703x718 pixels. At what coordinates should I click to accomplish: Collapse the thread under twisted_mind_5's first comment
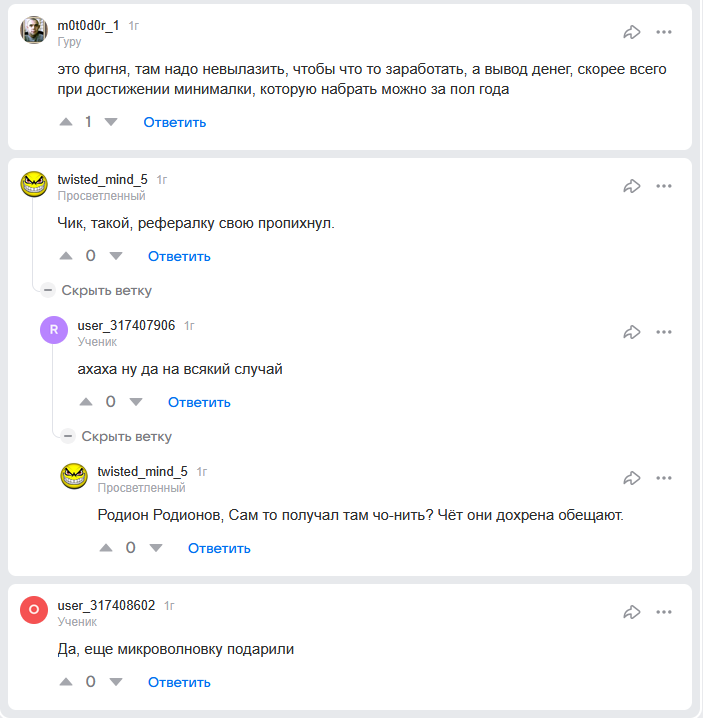(x=98, y=290)
